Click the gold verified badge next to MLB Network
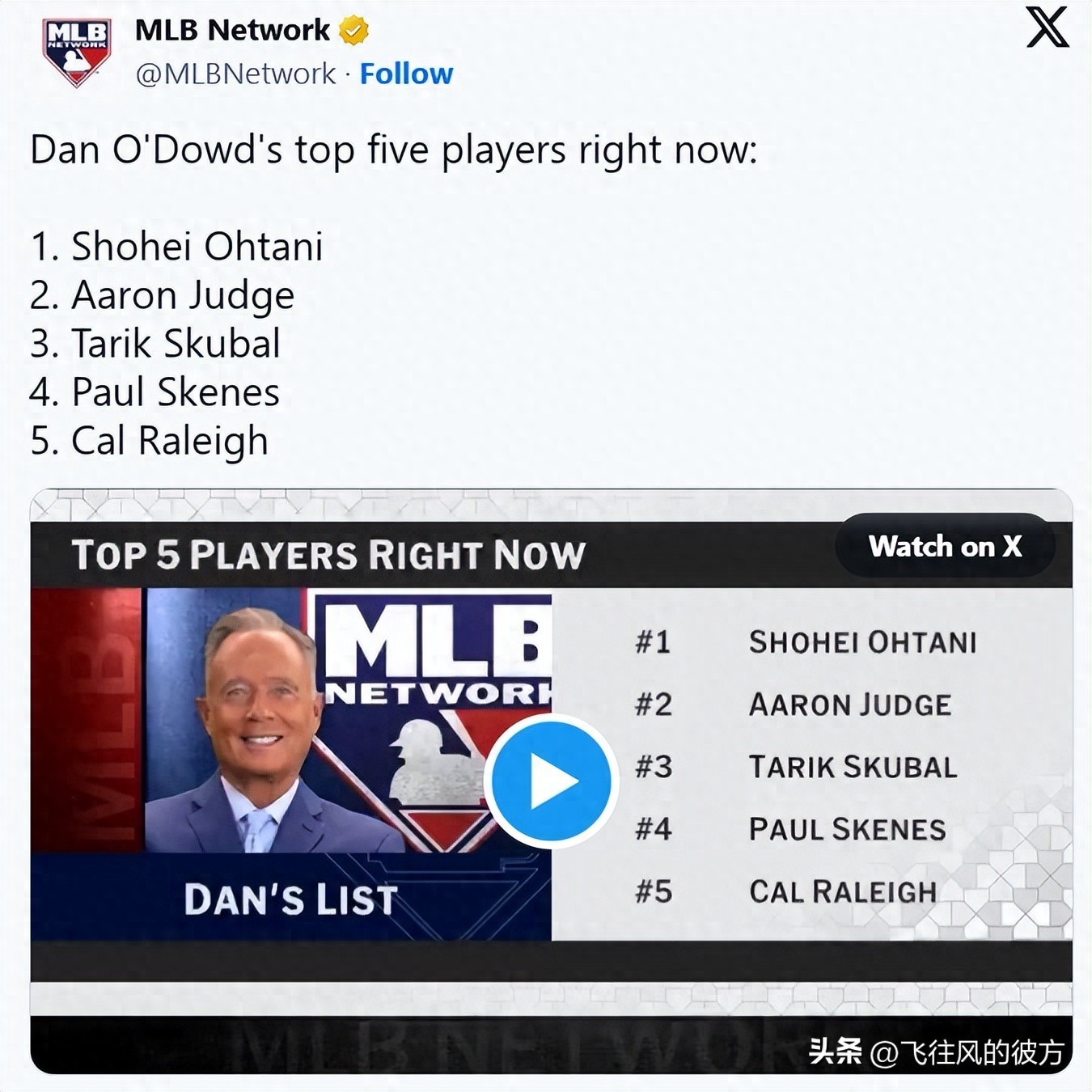 click(353, 29)
